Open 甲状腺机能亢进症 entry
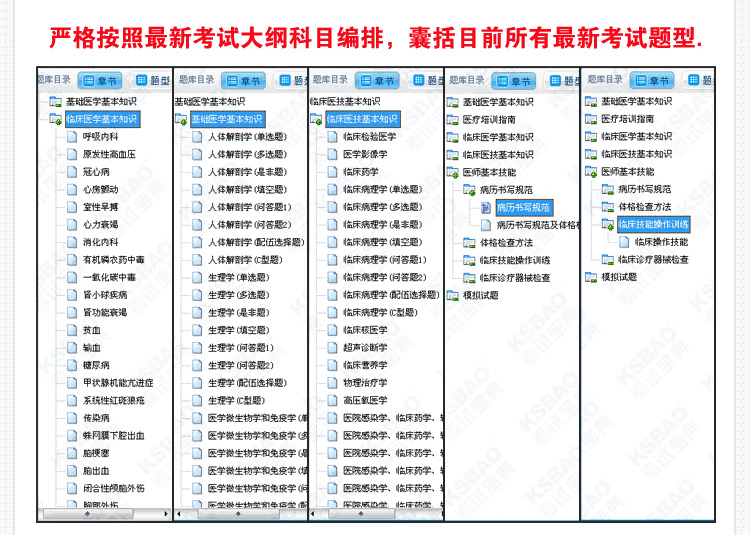Viewport: 750px width, 535px height. coord(118,383)
